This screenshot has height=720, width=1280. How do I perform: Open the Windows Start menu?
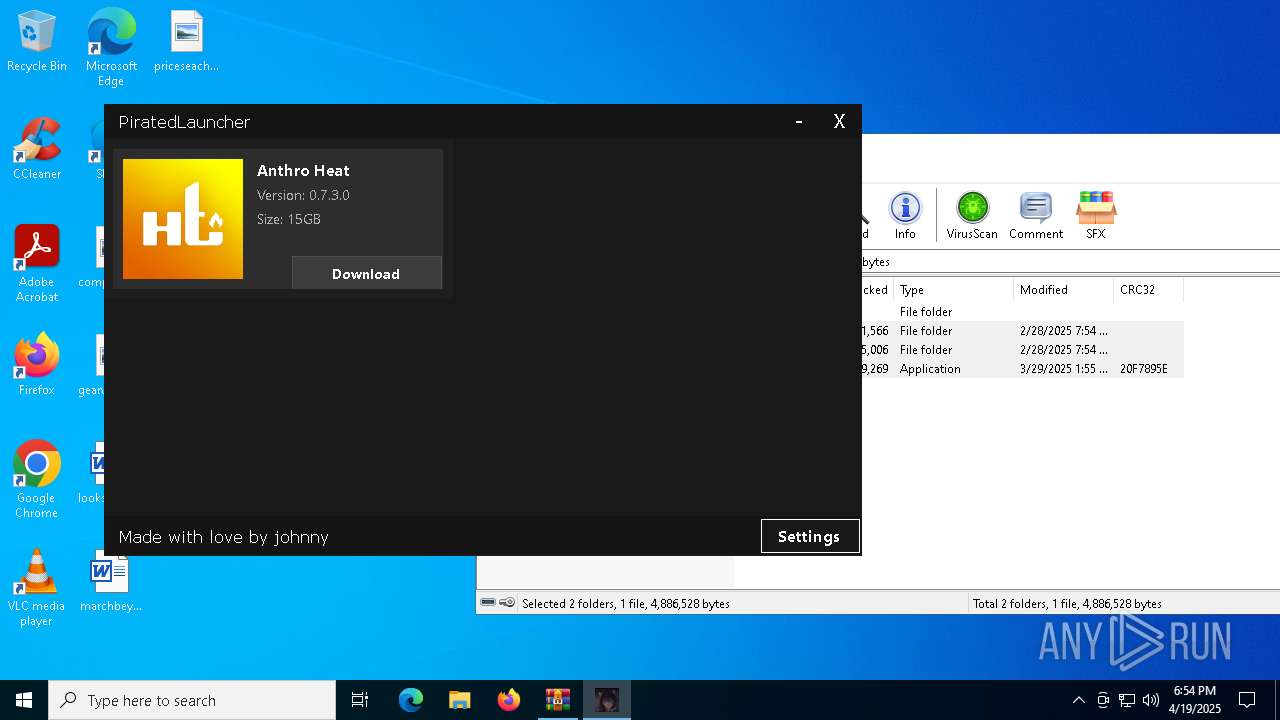pyautogui.click(x=24, y=700)
